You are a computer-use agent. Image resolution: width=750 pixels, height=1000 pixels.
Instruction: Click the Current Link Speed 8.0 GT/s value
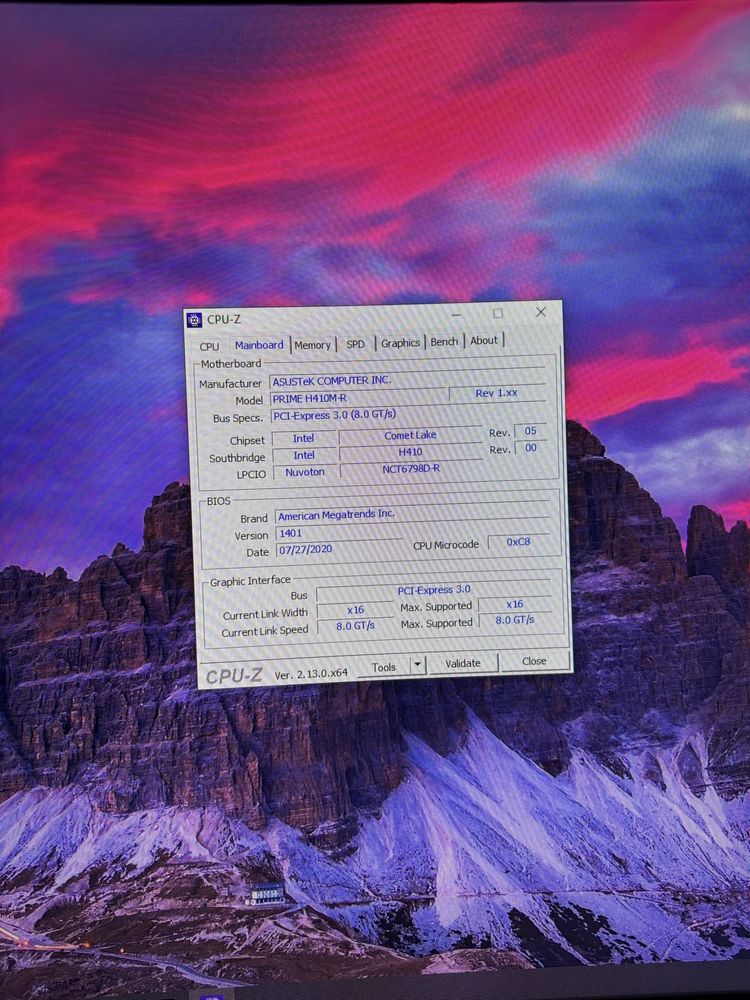click(355, 626)
